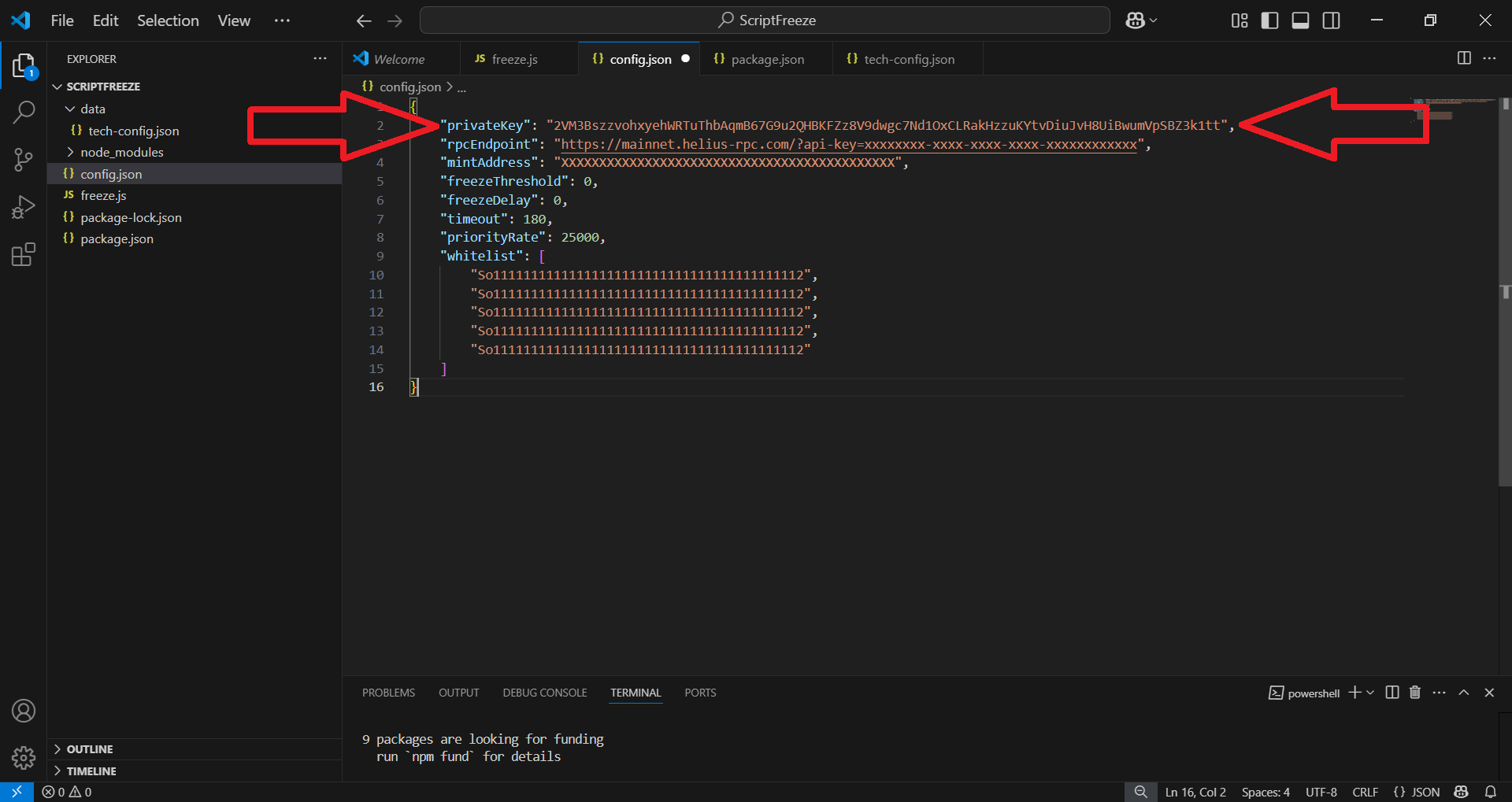Image resolution: width=1512 pixels, height=802 pixels.
Task: Show errors and warnings count
Action: click(x=67, y=792)
